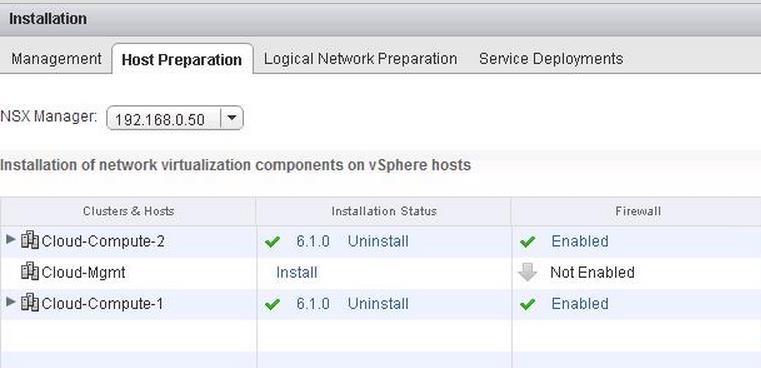The image size is (761, 368).
Task: Select the Cloud-Mgmt row name
Action: (x=83, y=272)
